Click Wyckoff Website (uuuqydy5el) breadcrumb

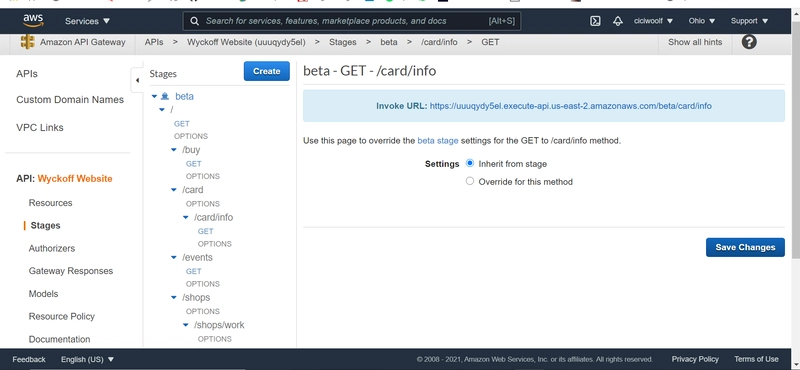coord(246,42)
